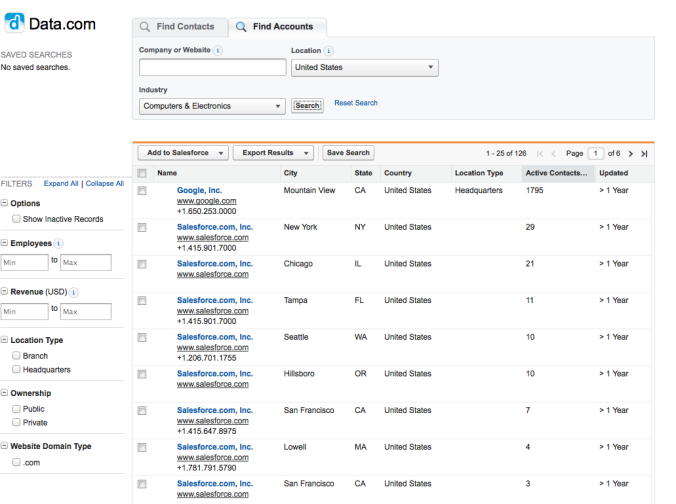Viewport: 676px width, 504px height.
Task: Click Collapse All filters link
Action: (x=105, y=184)
